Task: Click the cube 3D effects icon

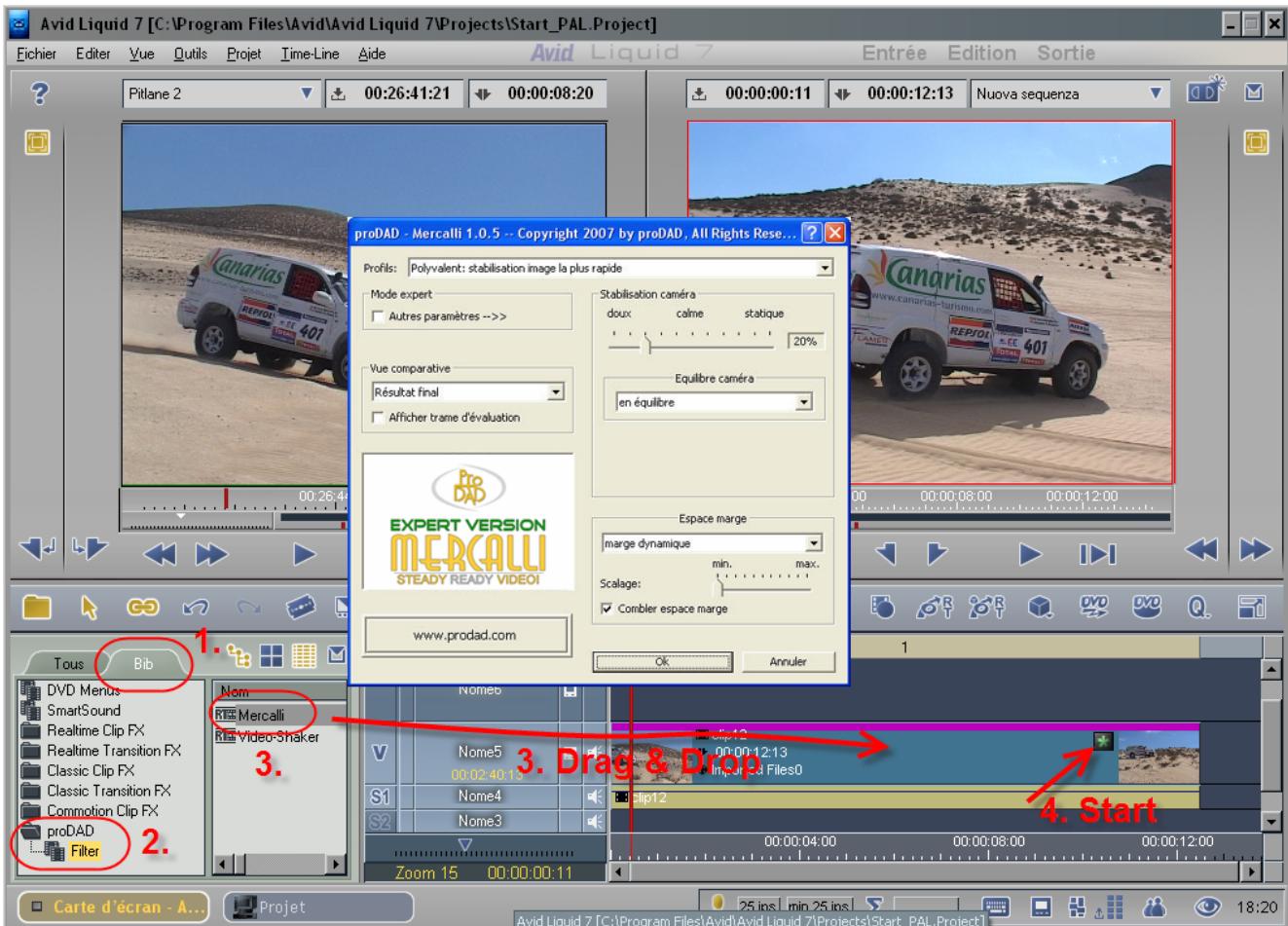Action: [1041, 607]
